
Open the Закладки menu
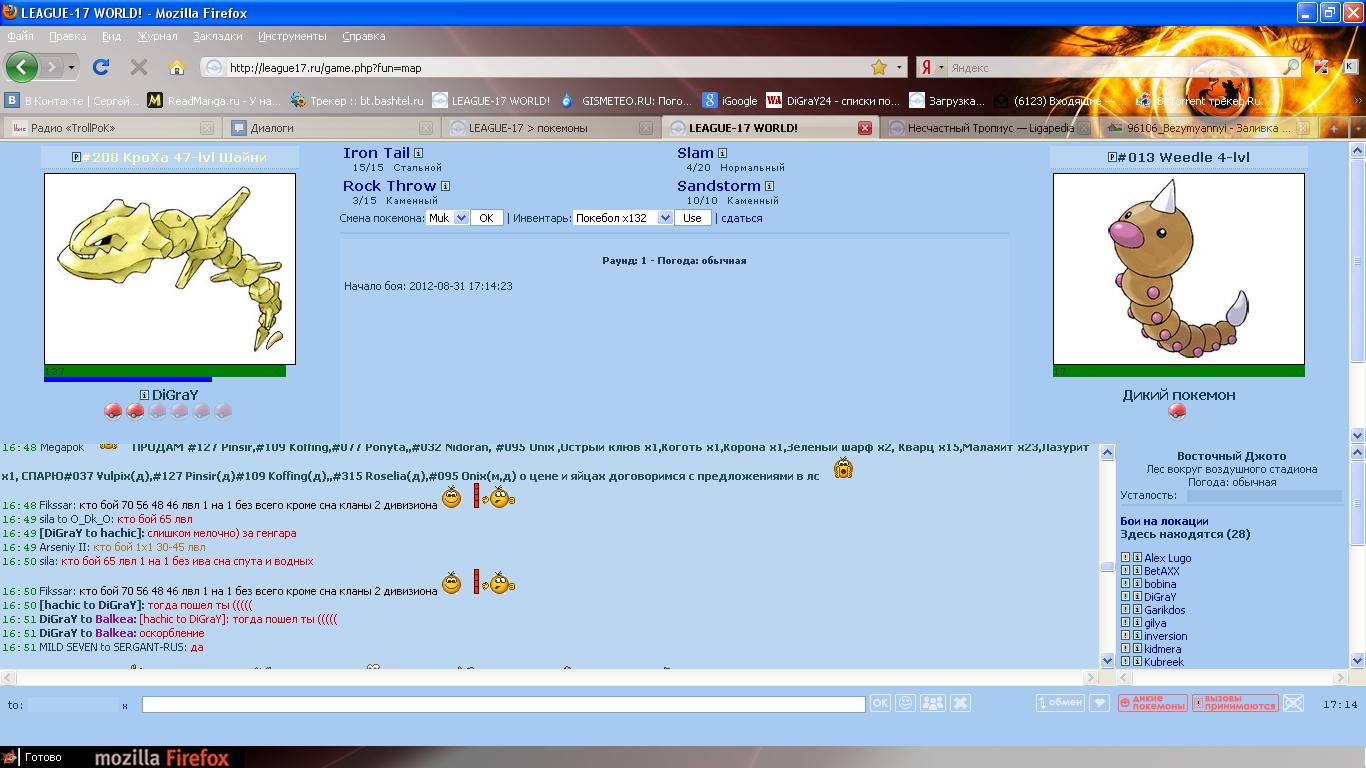pos(217,36)
